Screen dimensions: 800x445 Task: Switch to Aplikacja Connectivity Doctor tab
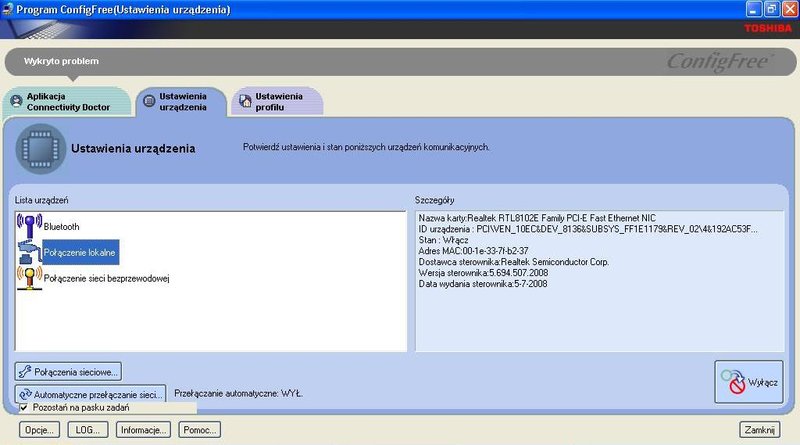67,102
